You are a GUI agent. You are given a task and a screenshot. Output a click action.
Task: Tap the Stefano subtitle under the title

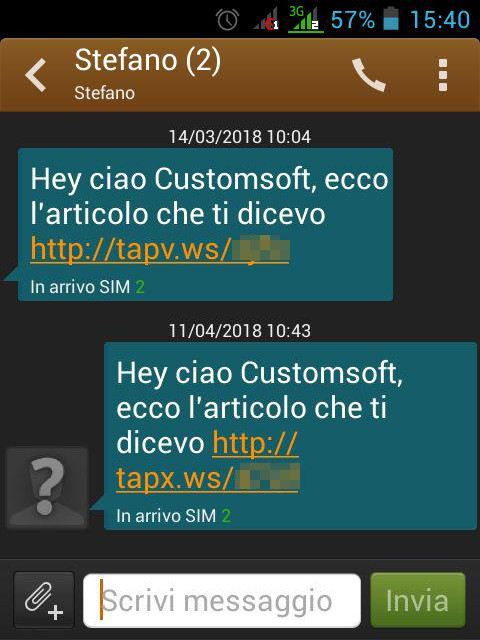tap(104, 93)
